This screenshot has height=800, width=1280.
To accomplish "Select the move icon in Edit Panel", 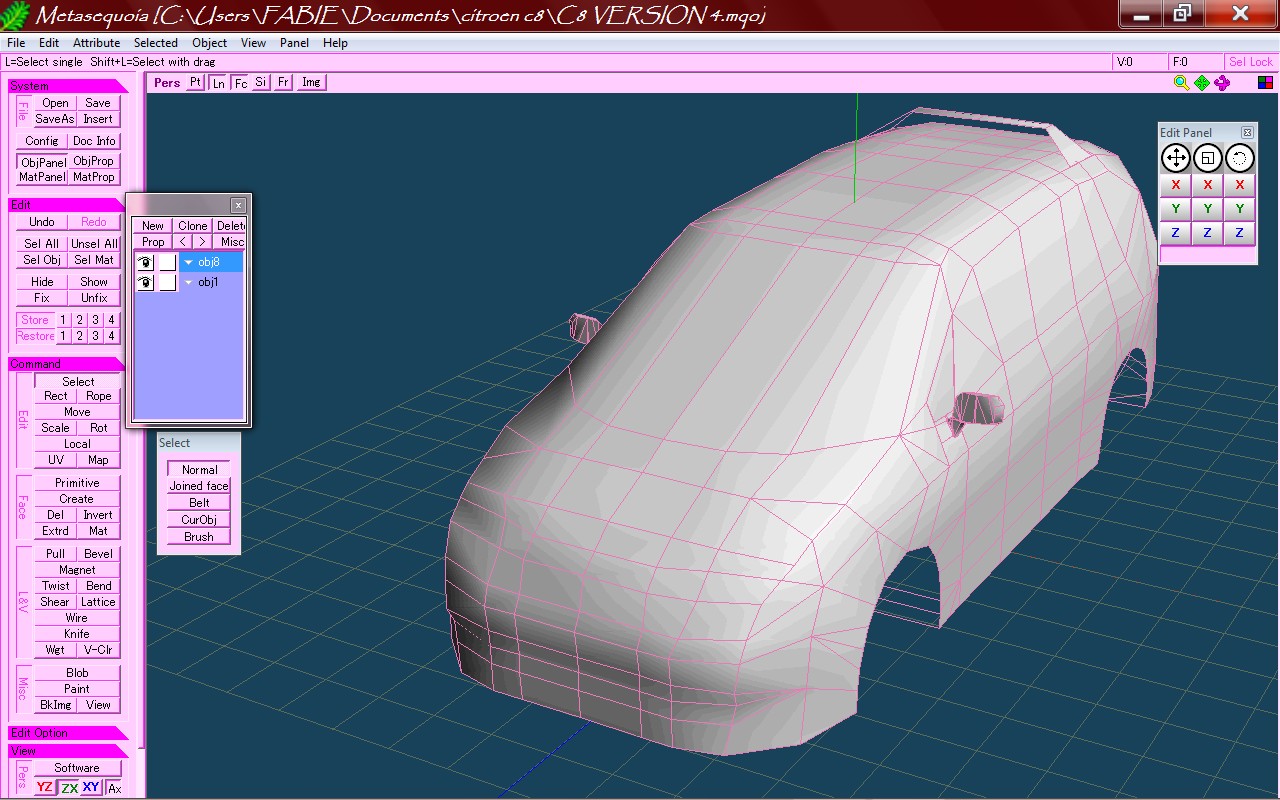I will pyautogui.click(x=1175, y=158).
